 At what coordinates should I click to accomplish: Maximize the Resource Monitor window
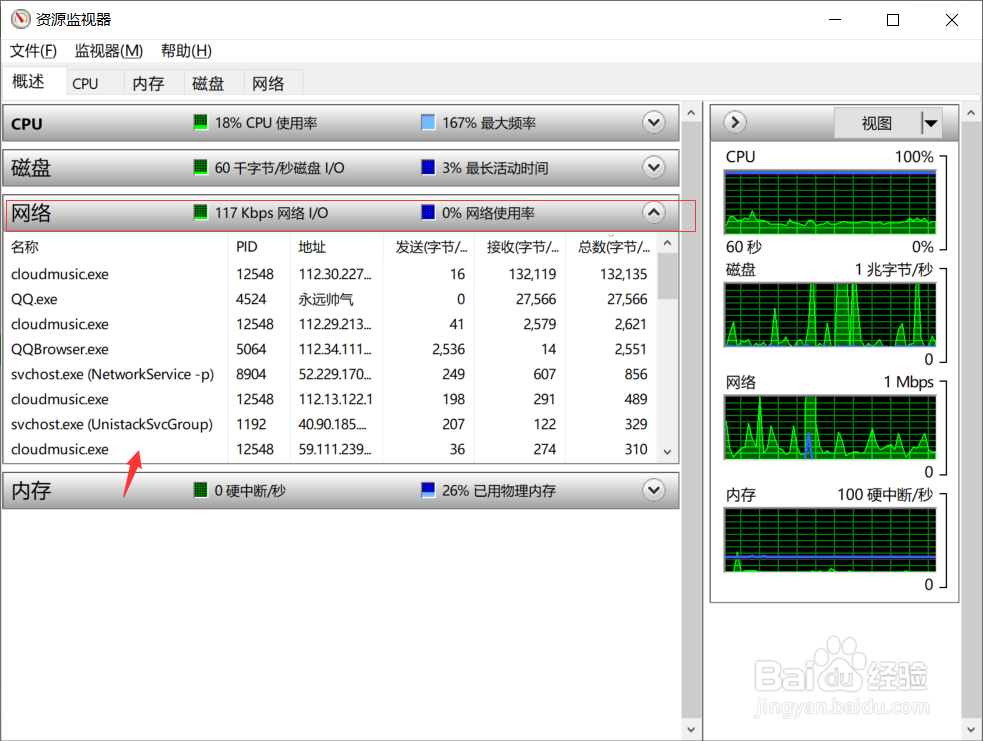click(893, 20)
